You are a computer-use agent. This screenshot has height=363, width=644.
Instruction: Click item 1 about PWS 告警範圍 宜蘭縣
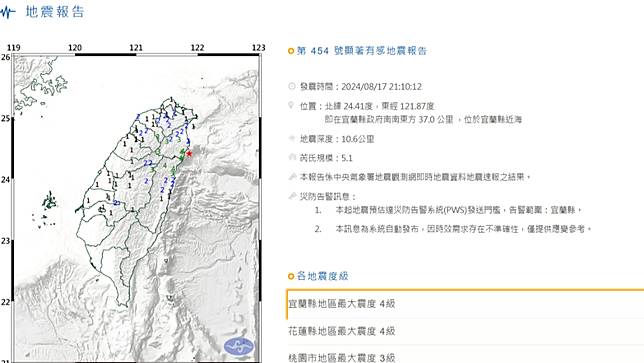click(458, 210)
